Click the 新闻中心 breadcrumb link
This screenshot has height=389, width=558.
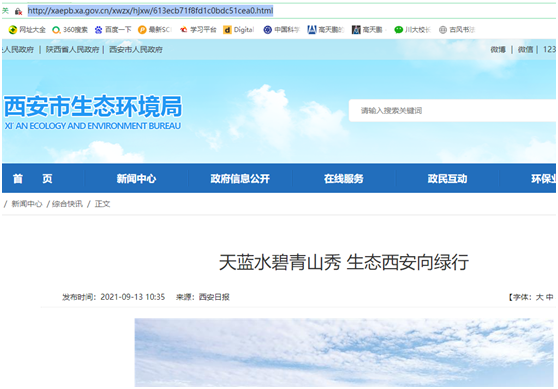tap(27, 204)
